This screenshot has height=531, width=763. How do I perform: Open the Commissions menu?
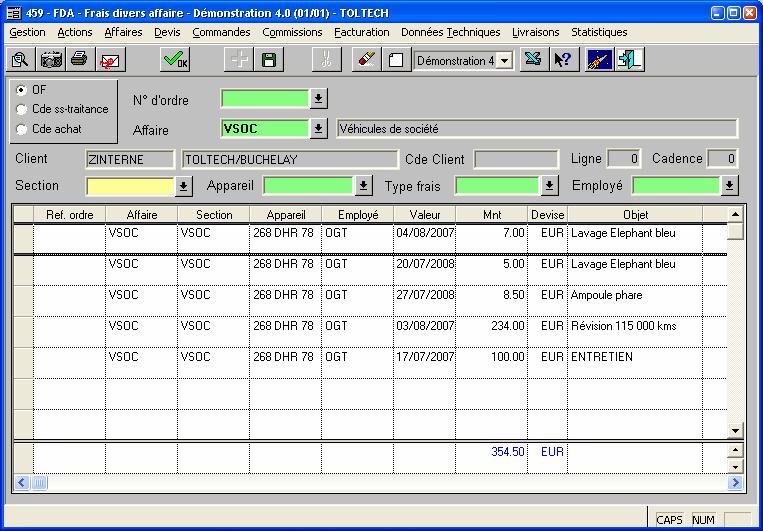coord(292,33)
